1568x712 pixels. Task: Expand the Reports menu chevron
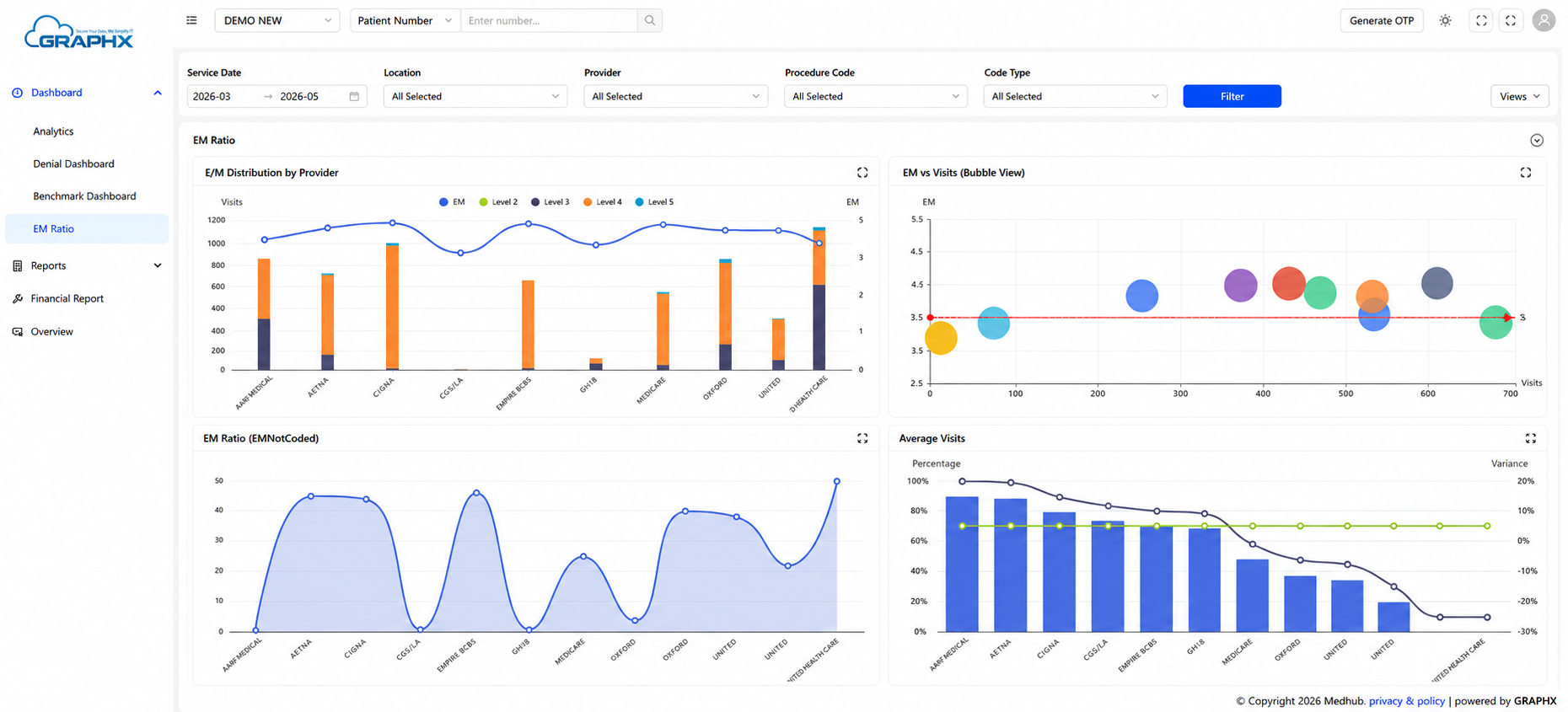[x=158, y=265]
